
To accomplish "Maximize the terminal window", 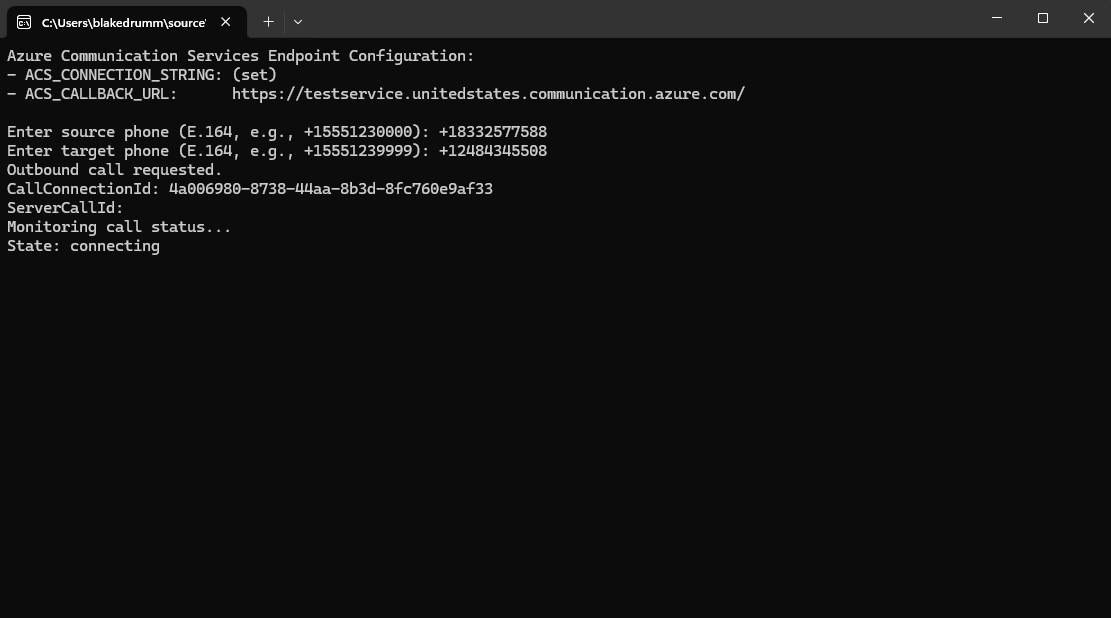I will pos(1043,18).
